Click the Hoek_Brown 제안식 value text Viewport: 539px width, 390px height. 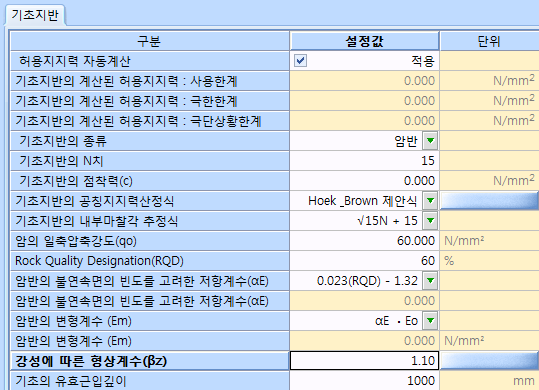tap(363, 201)
